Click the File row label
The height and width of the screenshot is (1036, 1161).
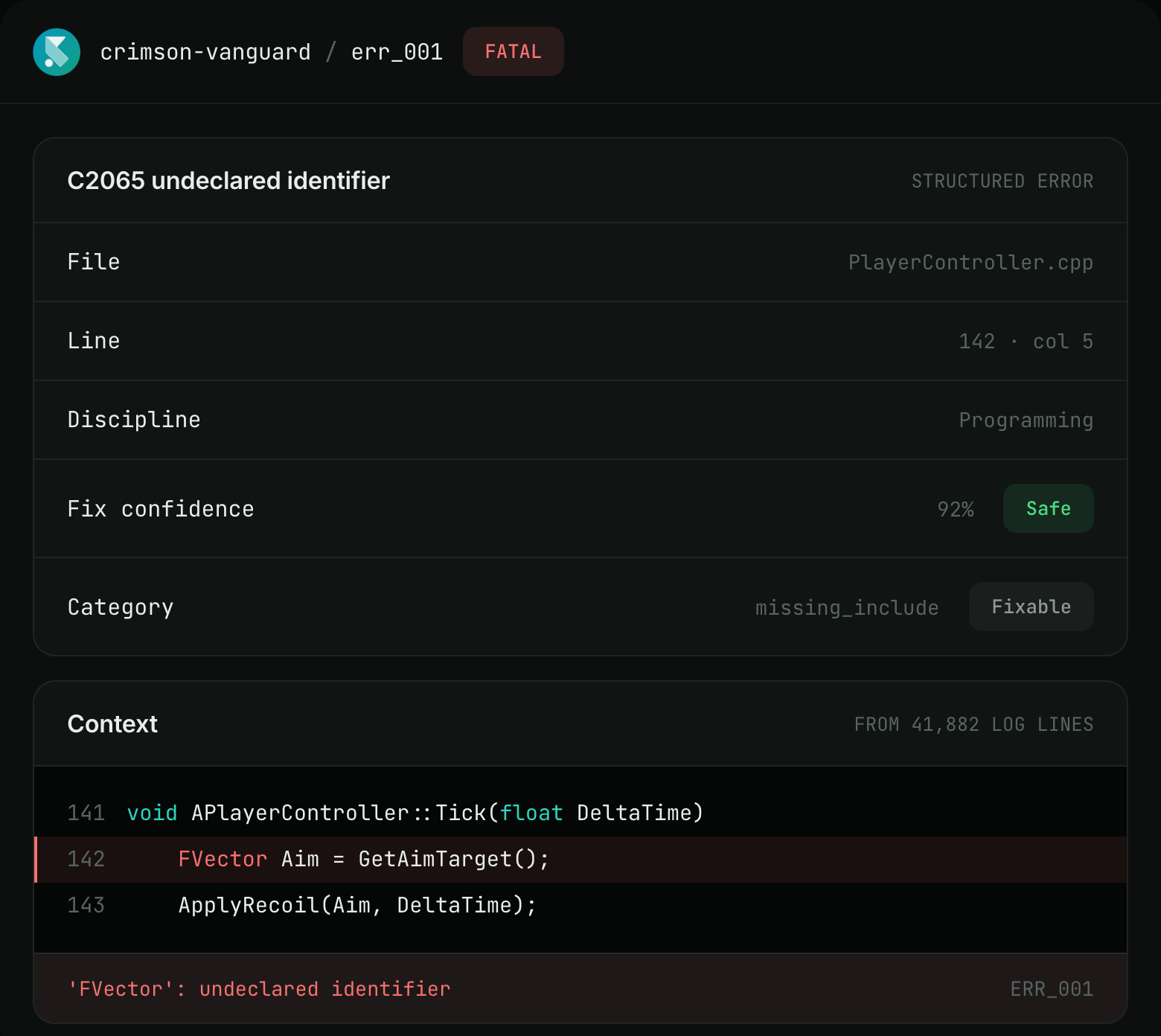(94, 262)
